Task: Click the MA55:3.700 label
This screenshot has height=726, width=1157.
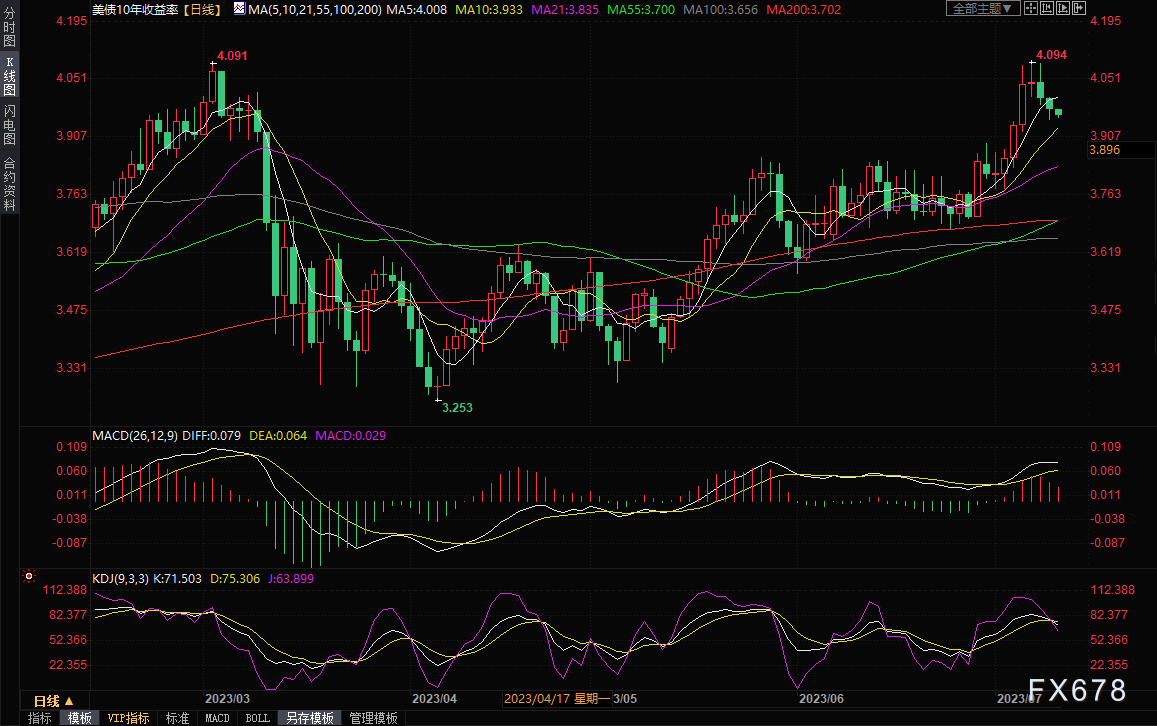Action: coord(640,10)
